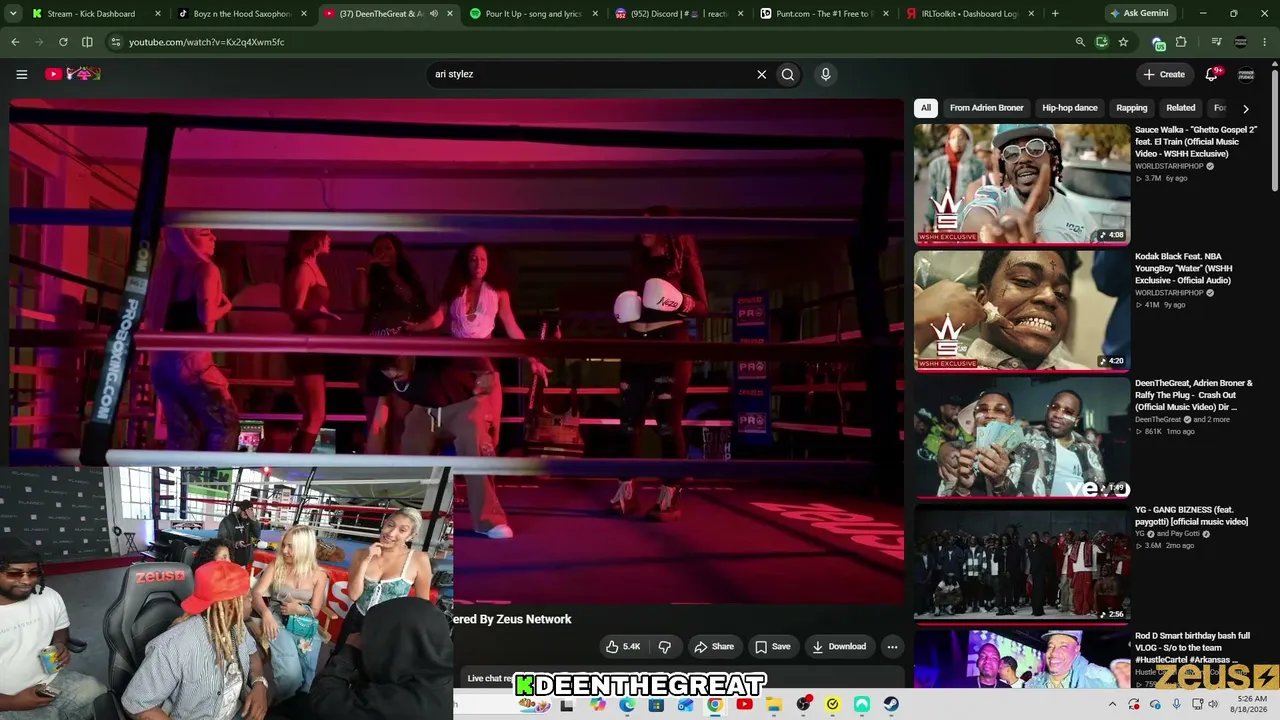The width and height of the screenshot is (1280, 720).
Task: Select the Rapping filter chip
Action: click(1132, 108)
